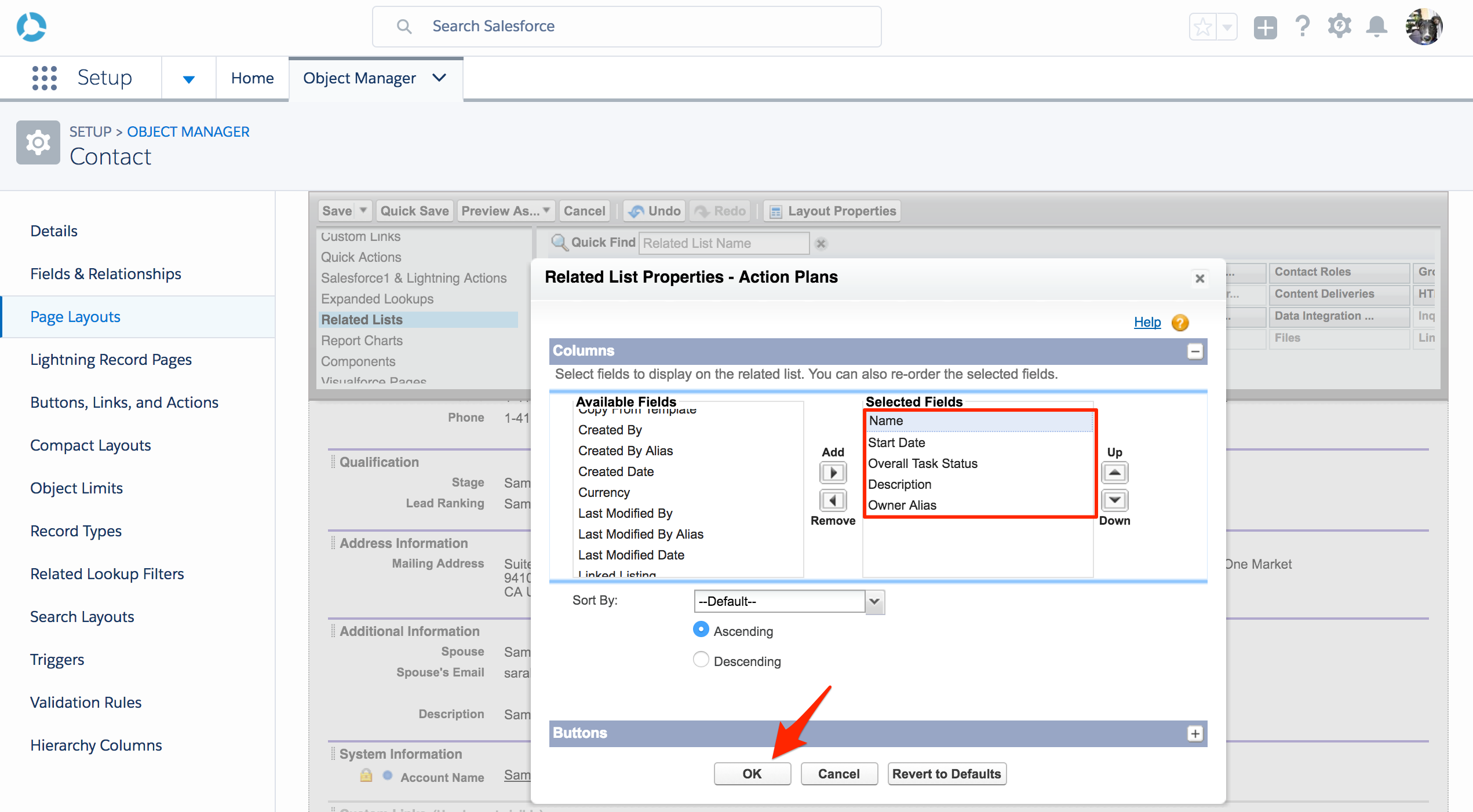Clear Quick Find with the x icon
The height and width of the screenshot is (812, 1473).
pyautogui.click(x=821, y=244)
